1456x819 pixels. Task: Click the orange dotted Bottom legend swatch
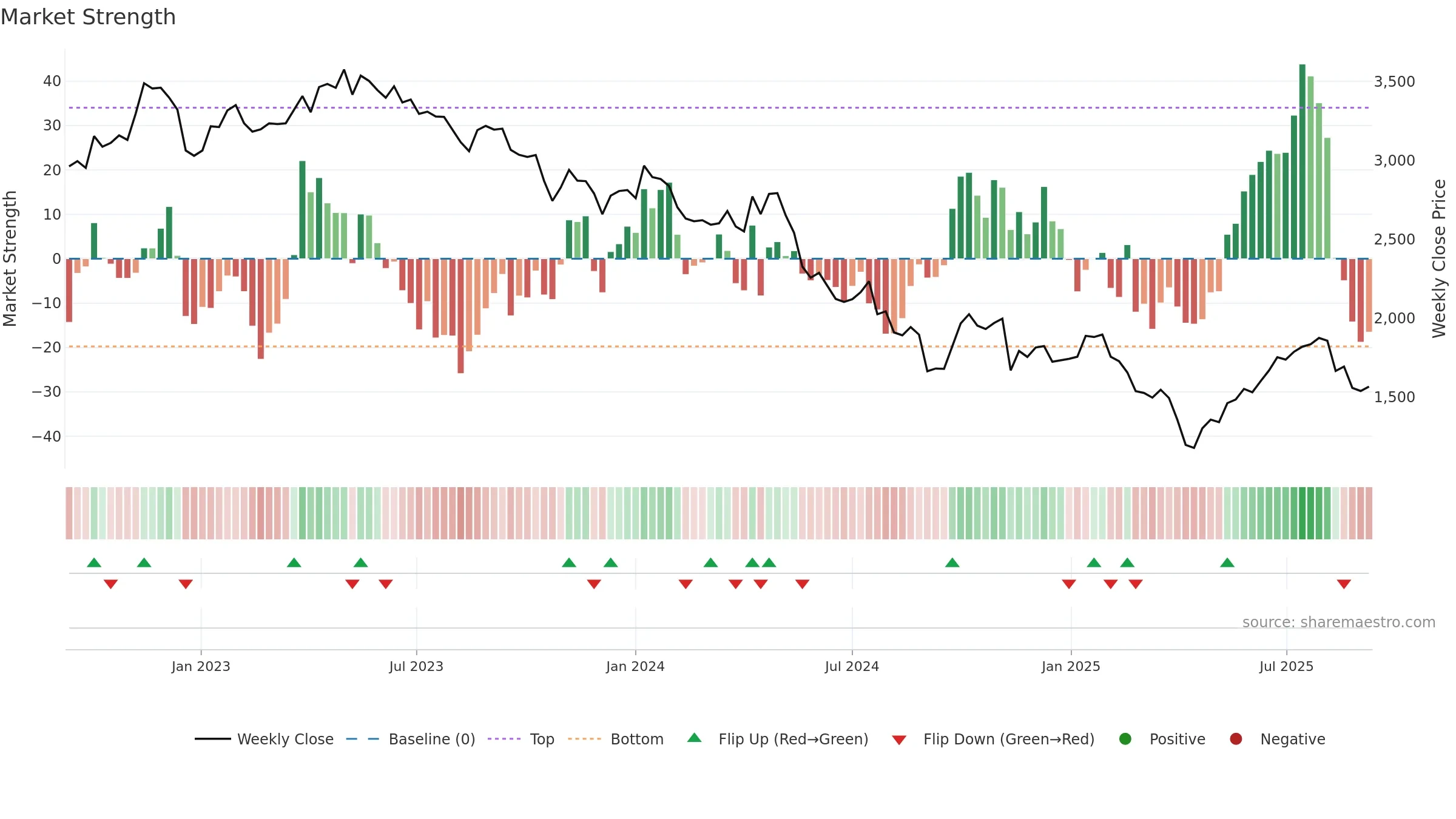point(585,739)
